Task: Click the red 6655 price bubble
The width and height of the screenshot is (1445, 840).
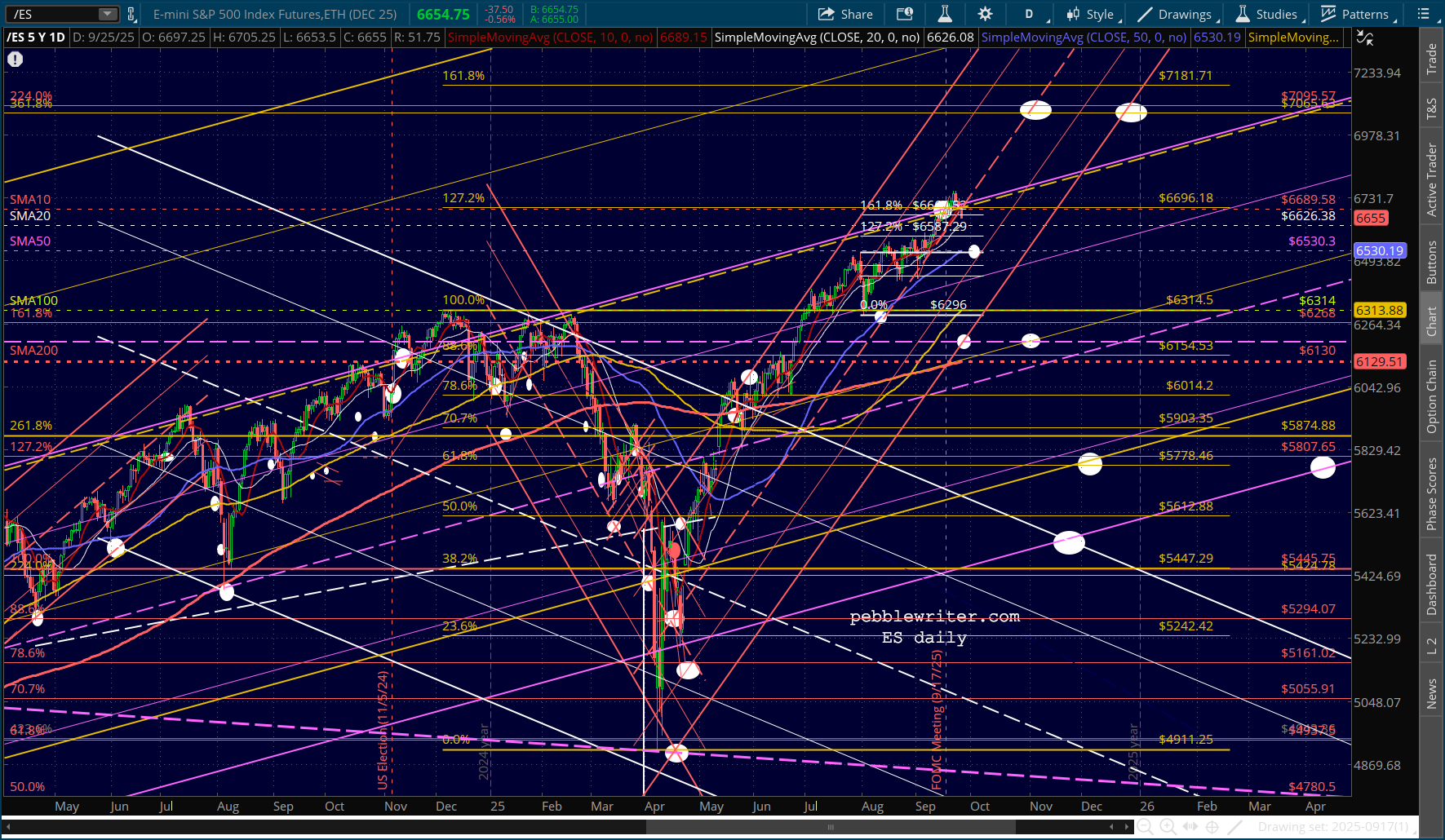Action: tap(1371, 218)
